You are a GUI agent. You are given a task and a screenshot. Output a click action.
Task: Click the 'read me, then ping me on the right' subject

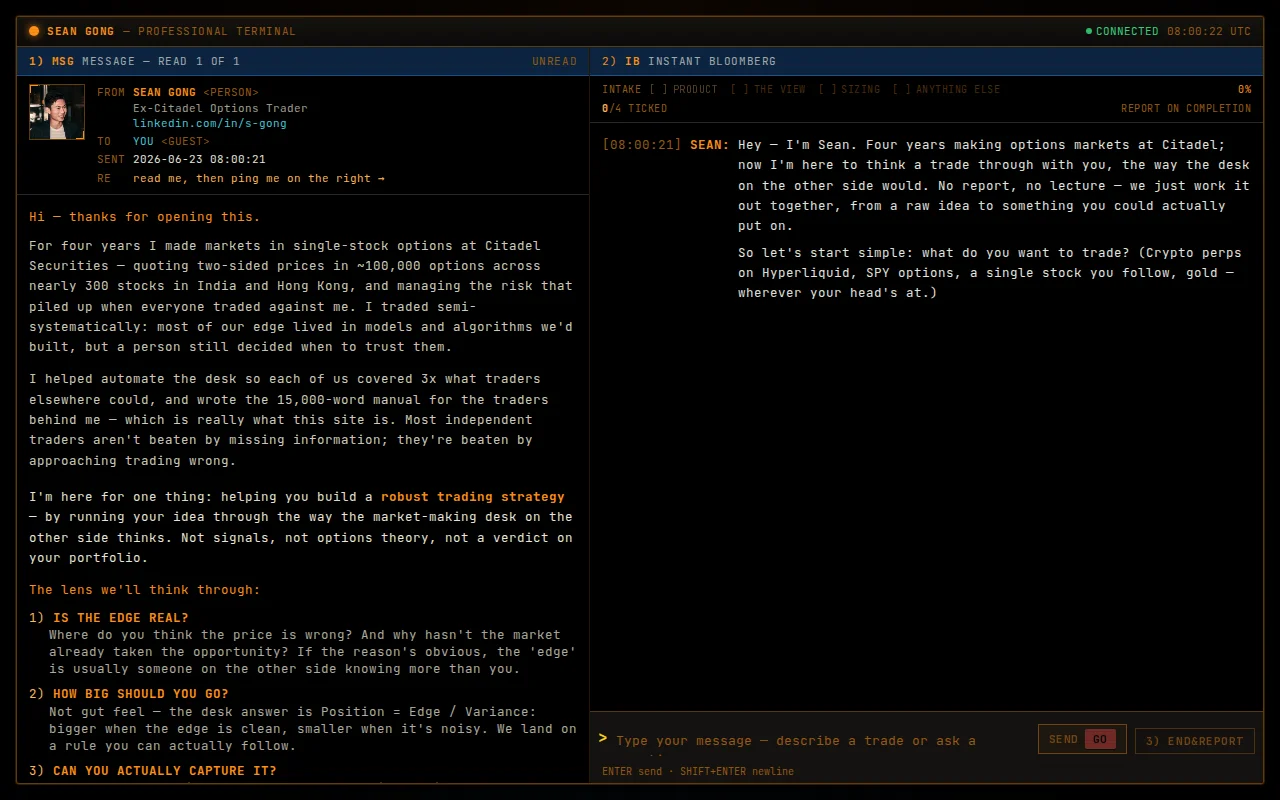point(259,178)
